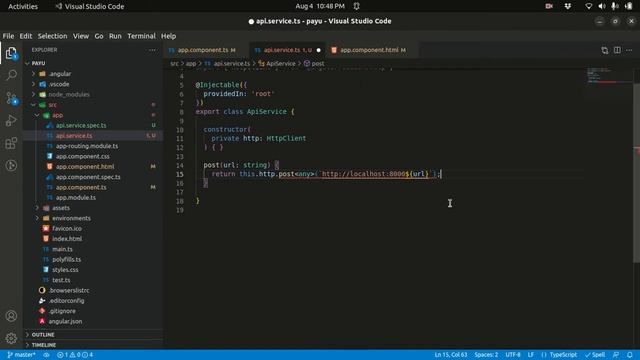Open the Run menu
This screenshot has height=360, width=640.
(115, 36)
